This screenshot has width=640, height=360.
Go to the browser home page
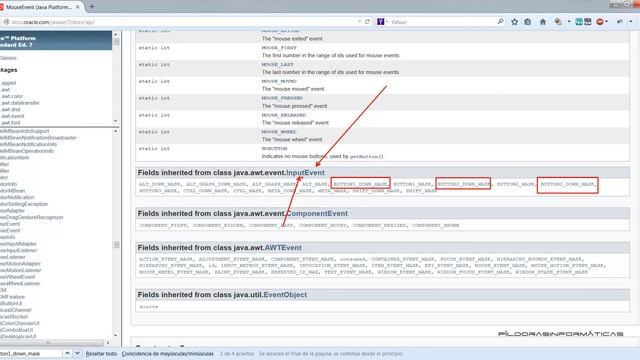pyautogui.click(x=543, y=22)
